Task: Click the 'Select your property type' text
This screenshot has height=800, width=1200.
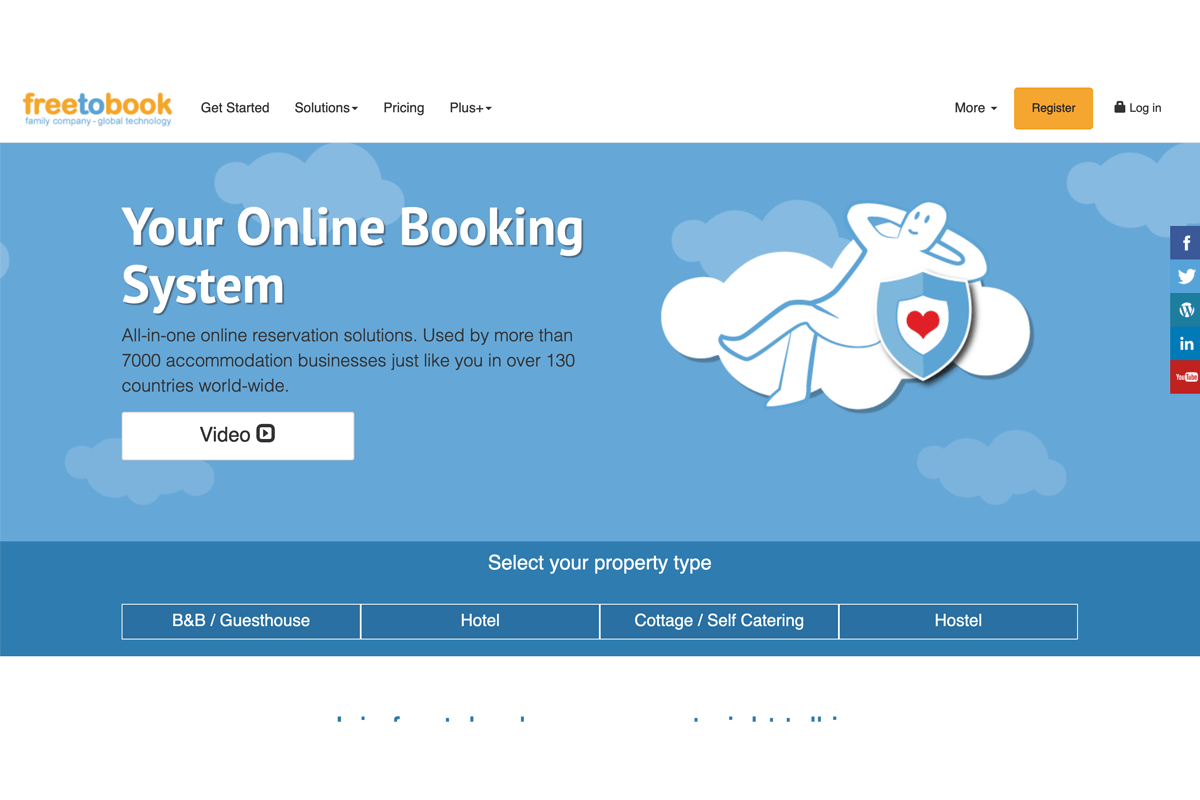Action: (600, 563)
